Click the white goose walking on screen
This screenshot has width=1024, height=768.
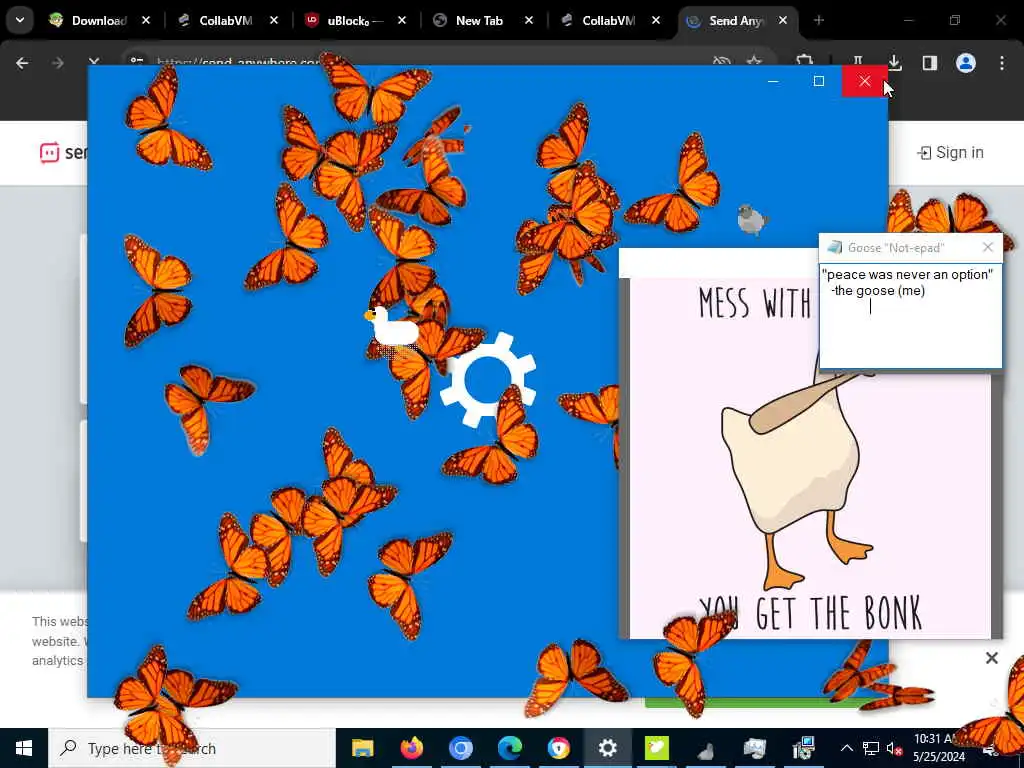click(391, 326)
